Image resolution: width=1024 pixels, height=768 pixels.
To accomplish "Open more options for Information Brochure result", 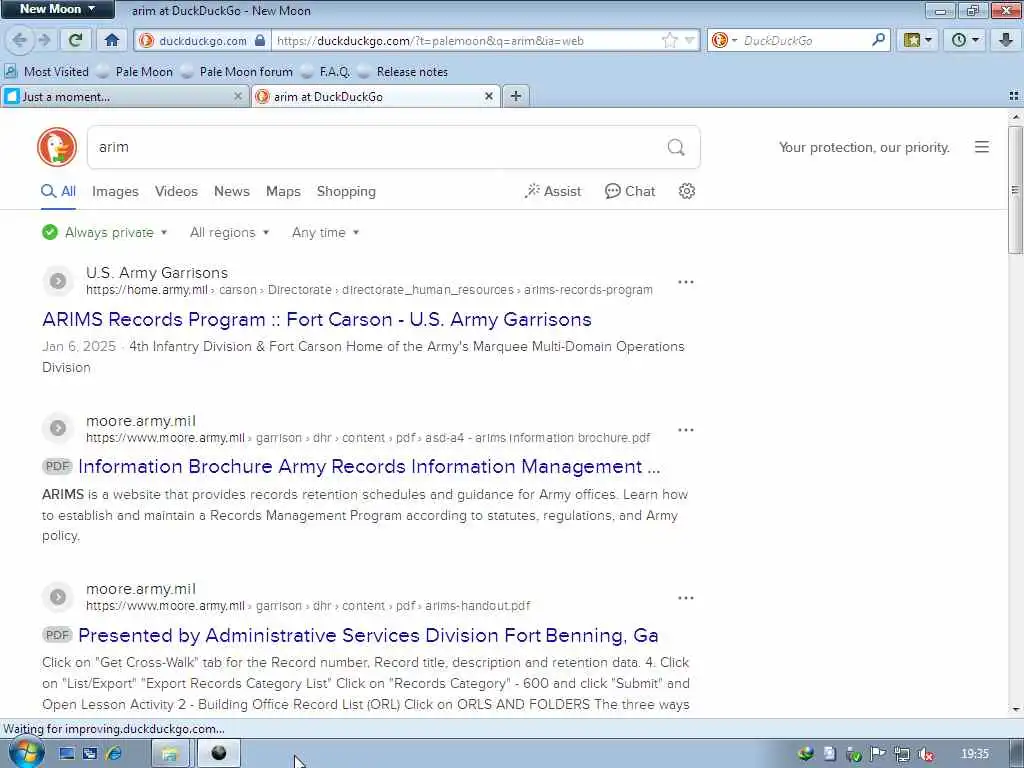I will 686,430.
